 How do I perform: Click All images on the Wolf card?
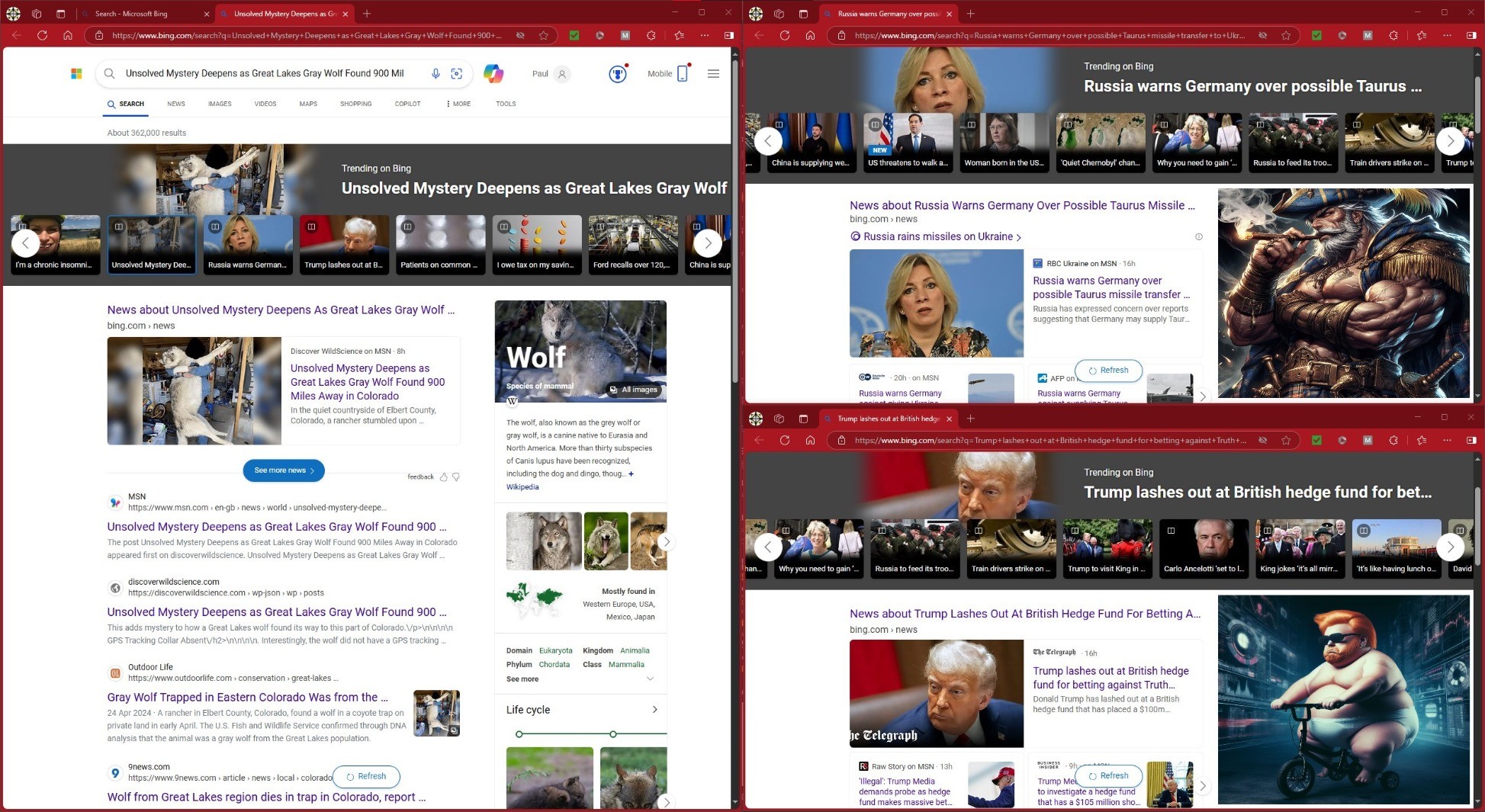pyautogui.click(x=633, y=390)
